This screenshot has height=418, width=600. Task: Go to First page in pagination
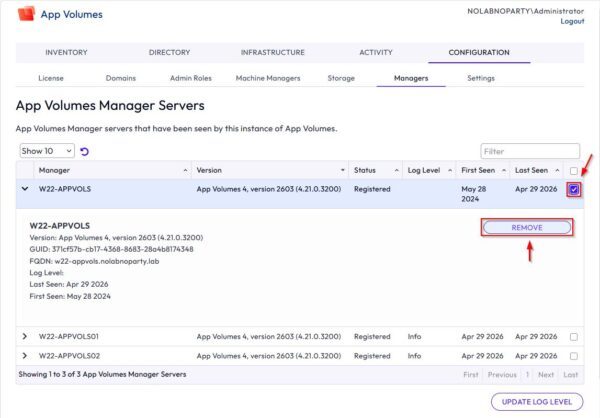pos(471,375)
